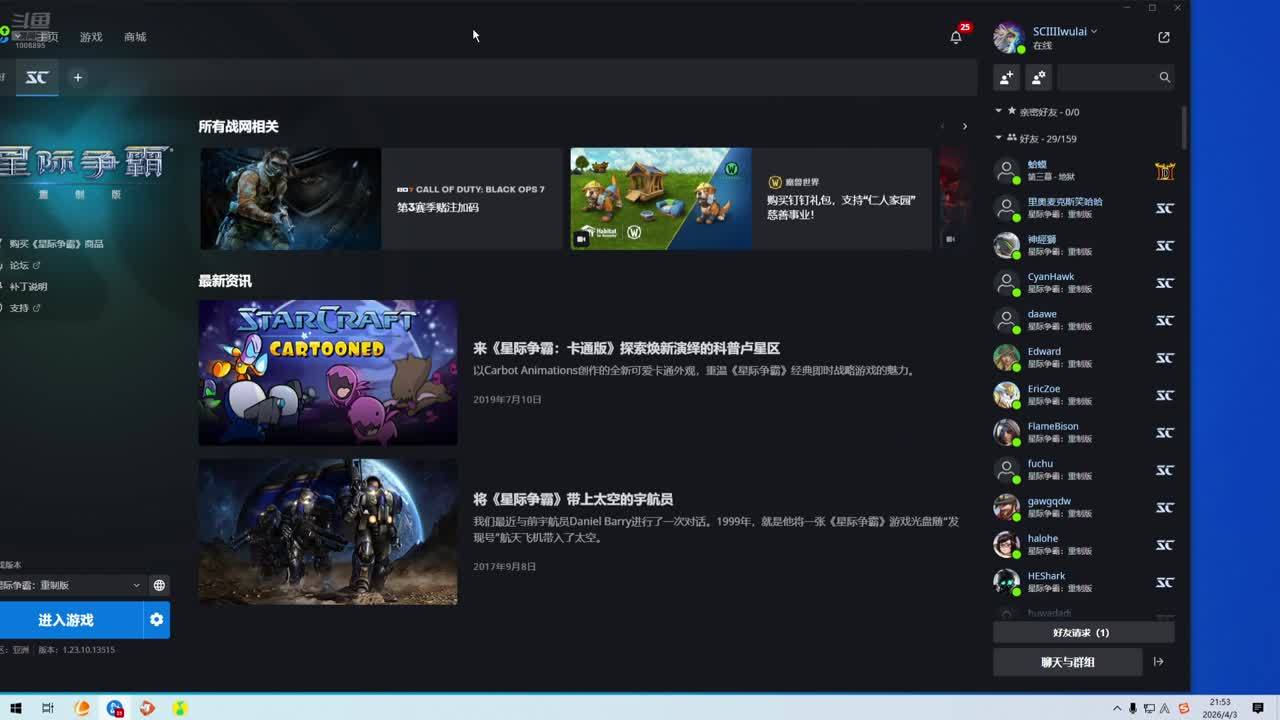1280x720 pixels.
Task: Click the add friend icon
Action: 1007,77
